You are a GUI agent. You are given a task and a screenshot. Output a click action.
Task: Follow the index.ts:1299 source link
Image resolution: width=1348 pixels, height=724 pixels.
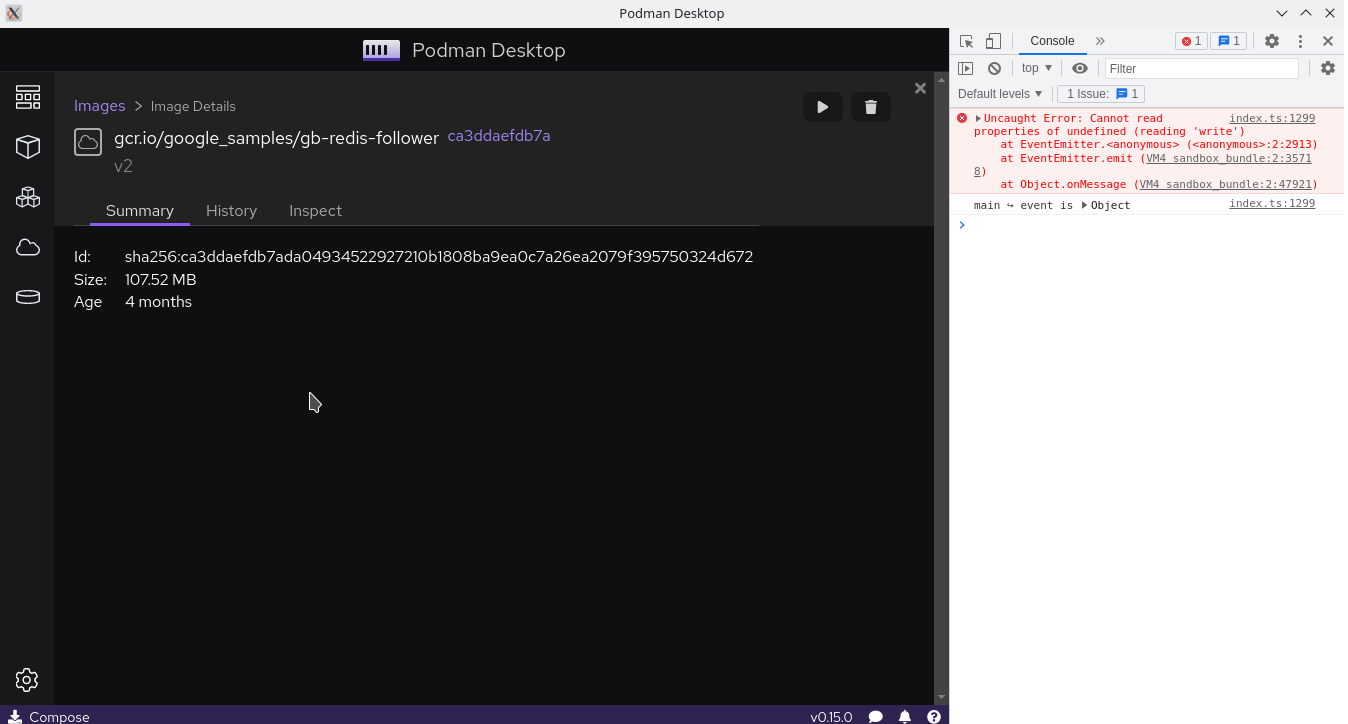point(1271,118)
